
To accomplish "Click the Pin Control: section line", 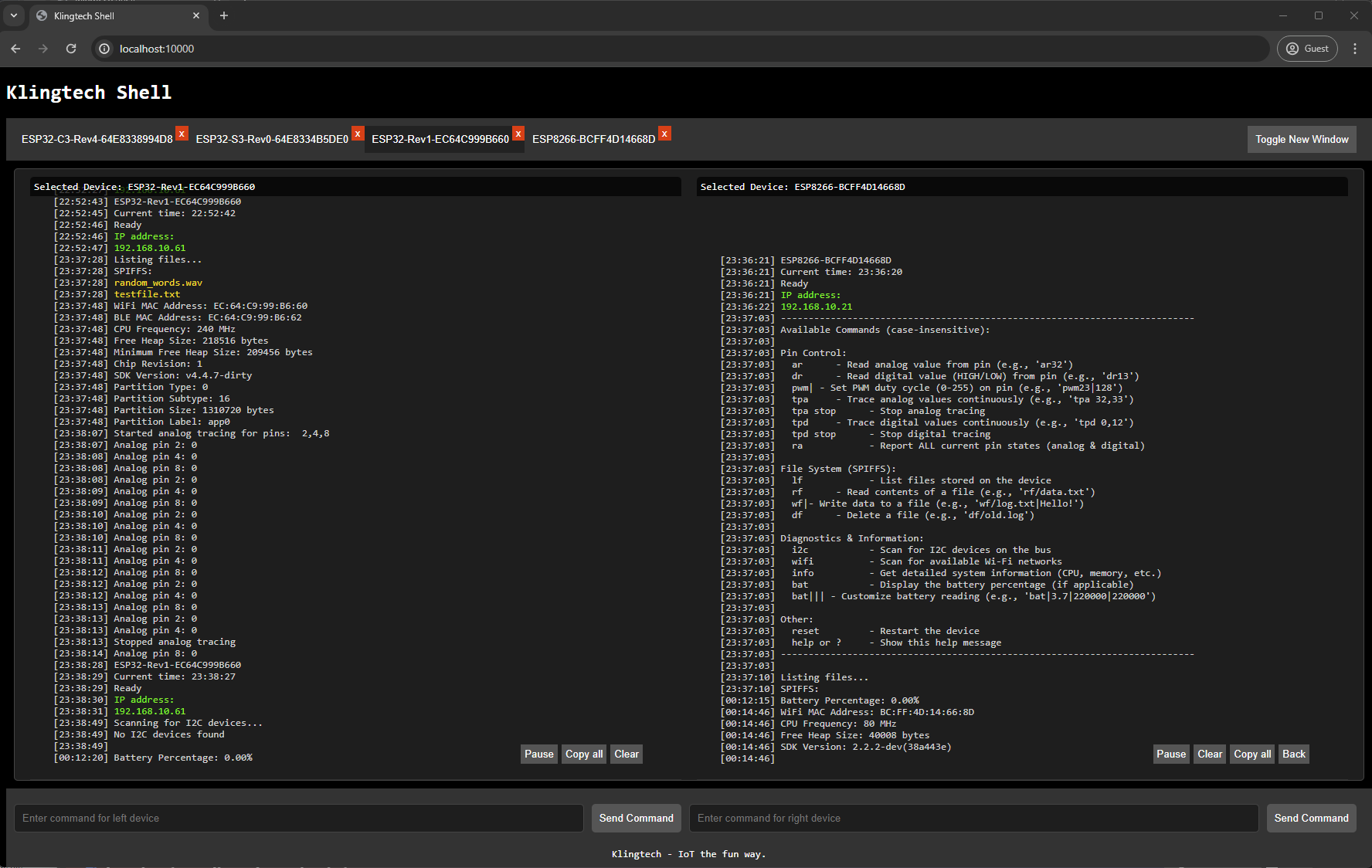I will [813, 353].
